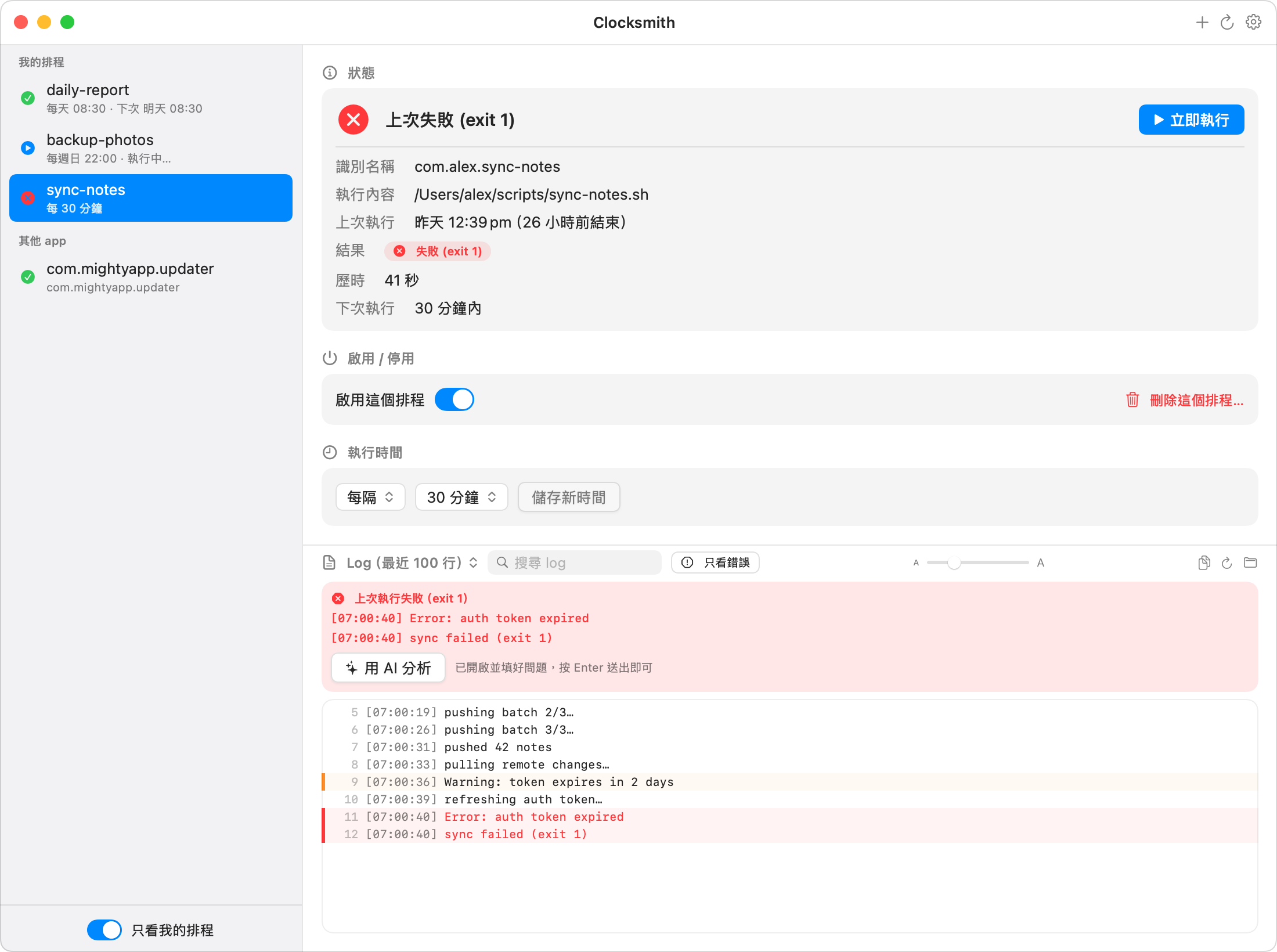
Task: Click the error icon in red log banner
Action: pos(338,598)
